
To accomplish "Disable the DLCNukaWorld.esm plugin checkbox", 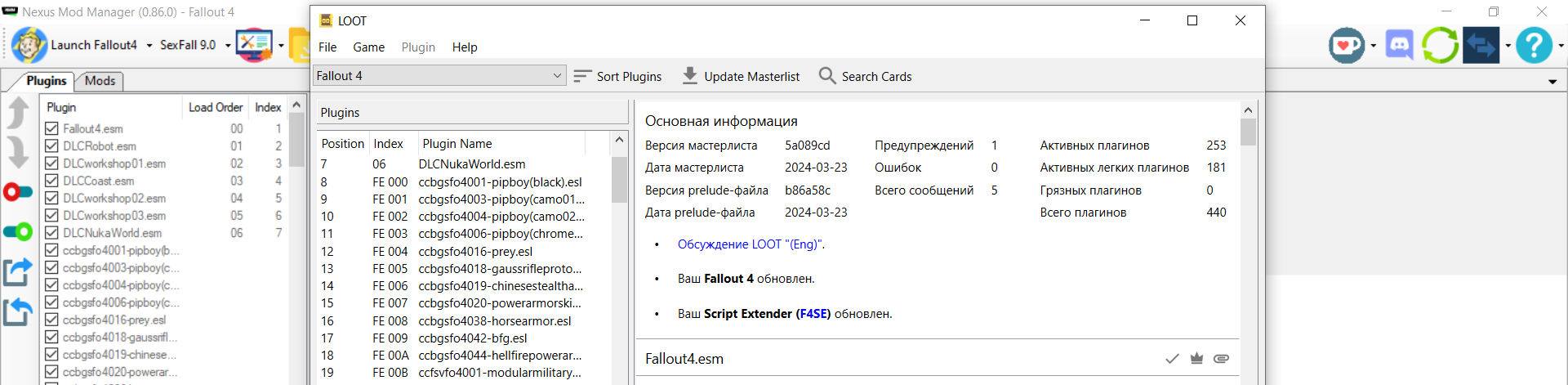I will (52, 233).
